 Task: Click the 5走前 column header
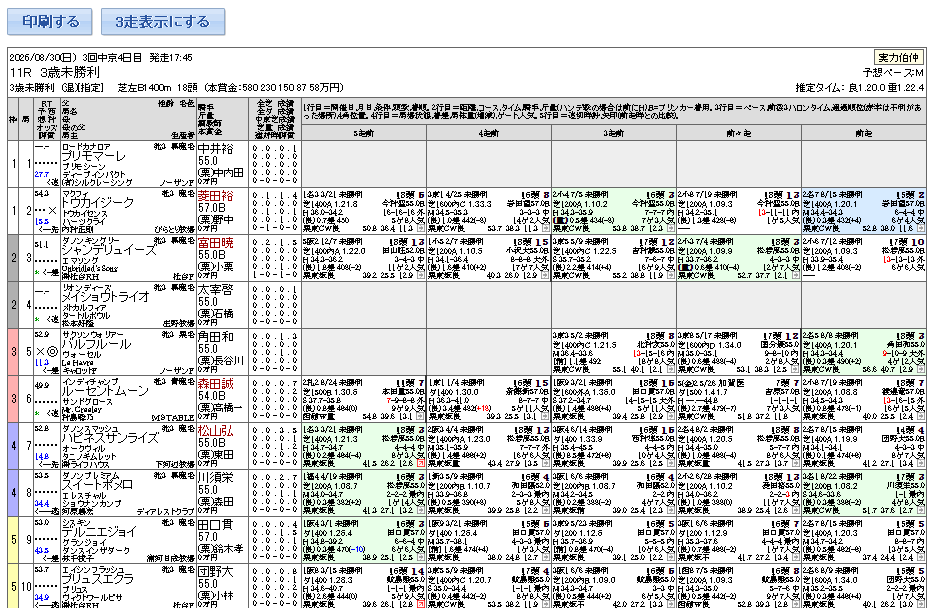(364, 133)
